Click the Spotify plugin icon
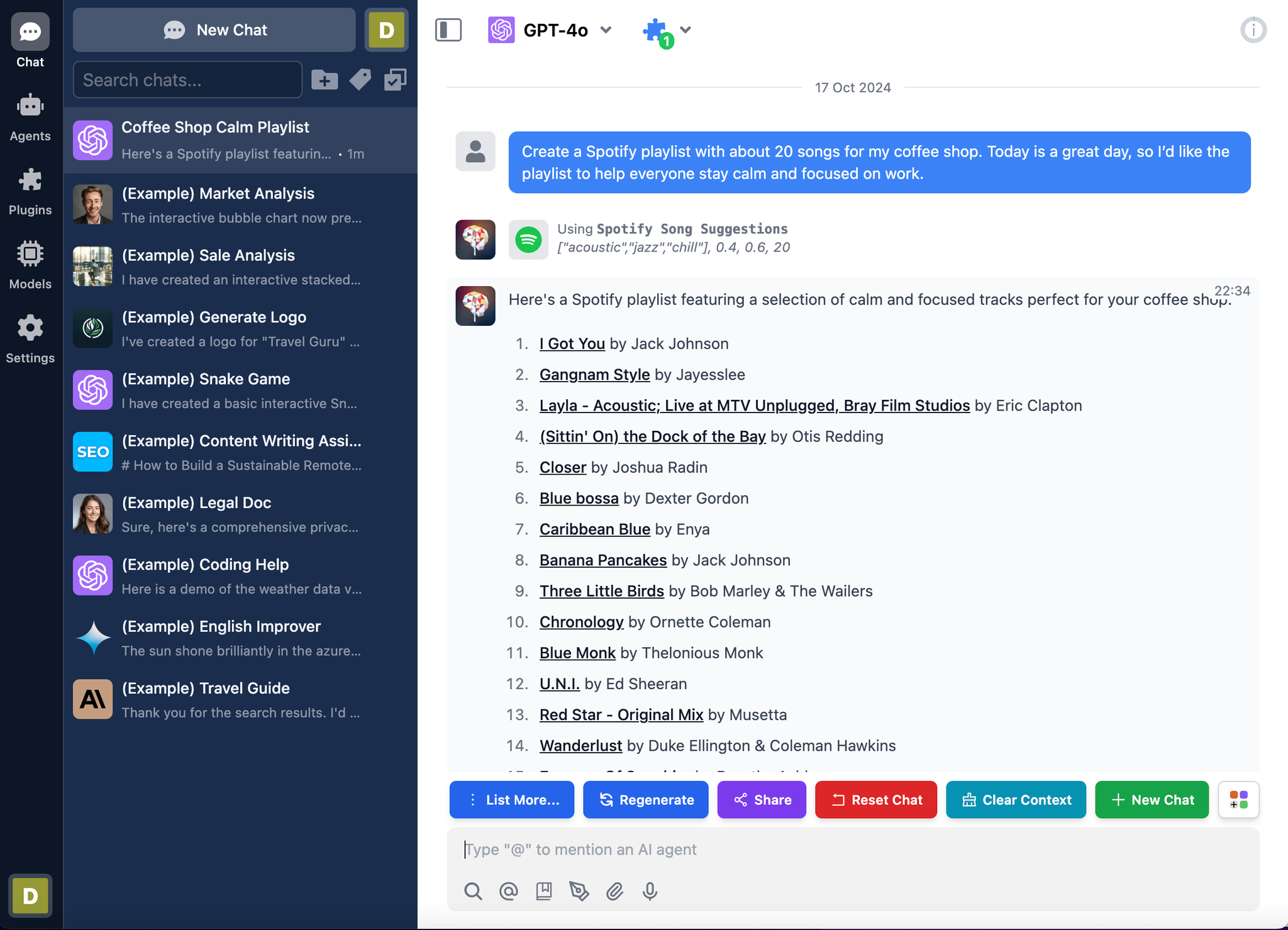This screenshot has height=930, width=1288. click(x=528, y=239)
